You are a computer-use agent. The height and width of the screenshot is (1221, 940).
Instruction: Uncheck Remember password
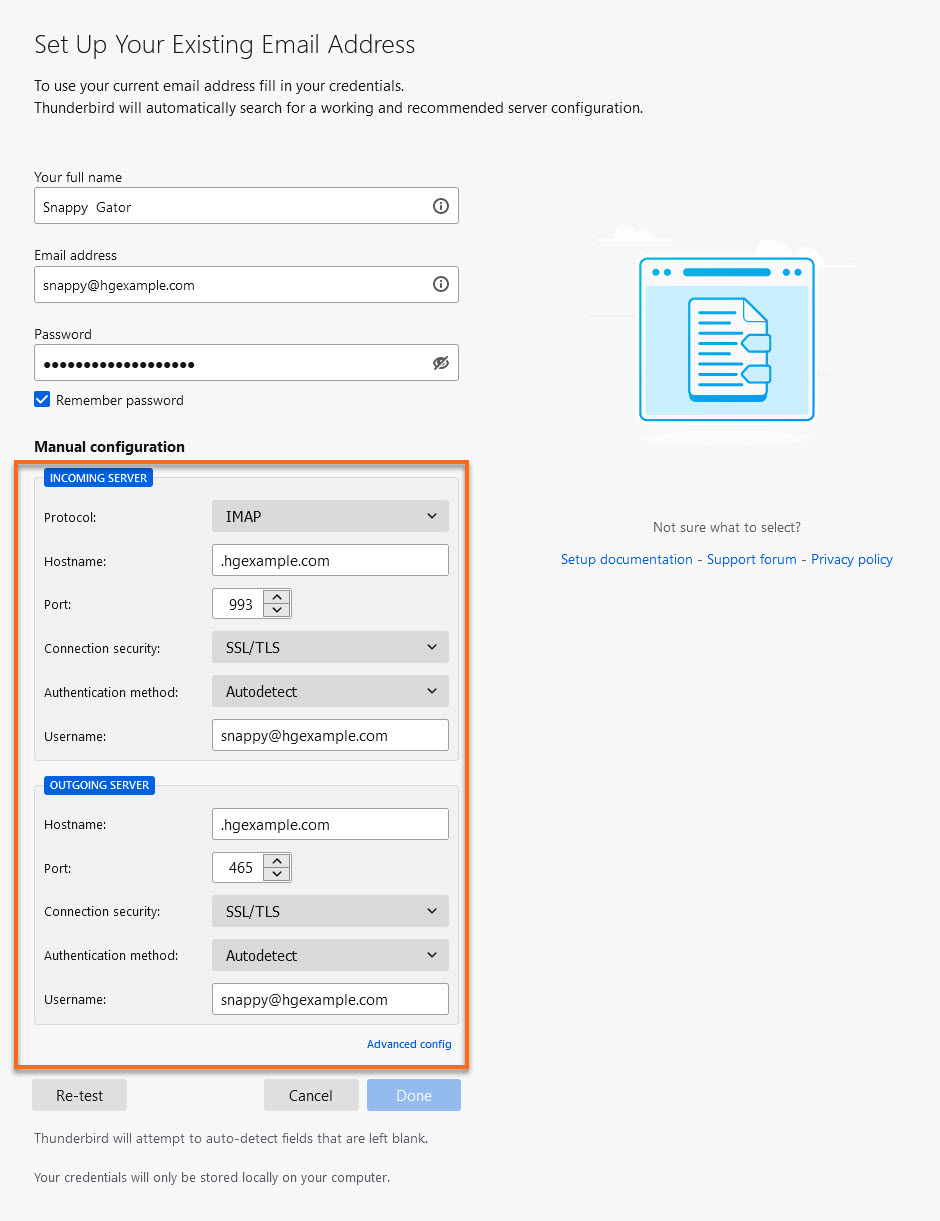pos(42,399)
